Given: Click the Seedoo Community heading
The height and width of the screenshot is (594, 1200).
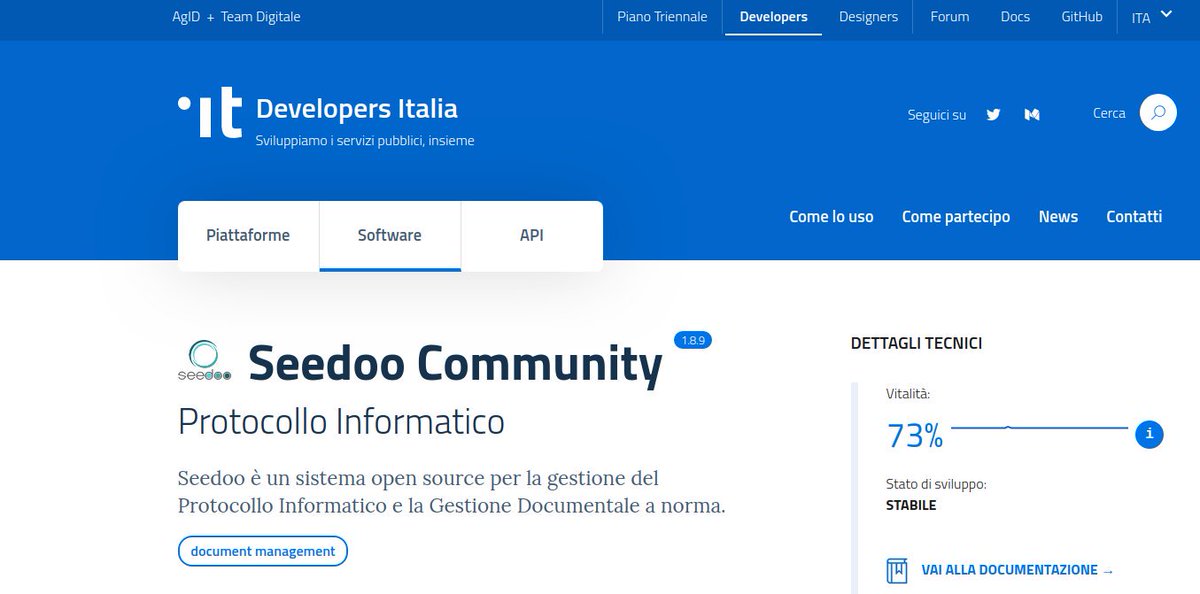Looking at the screenshot, I should [x=455, y=362].
